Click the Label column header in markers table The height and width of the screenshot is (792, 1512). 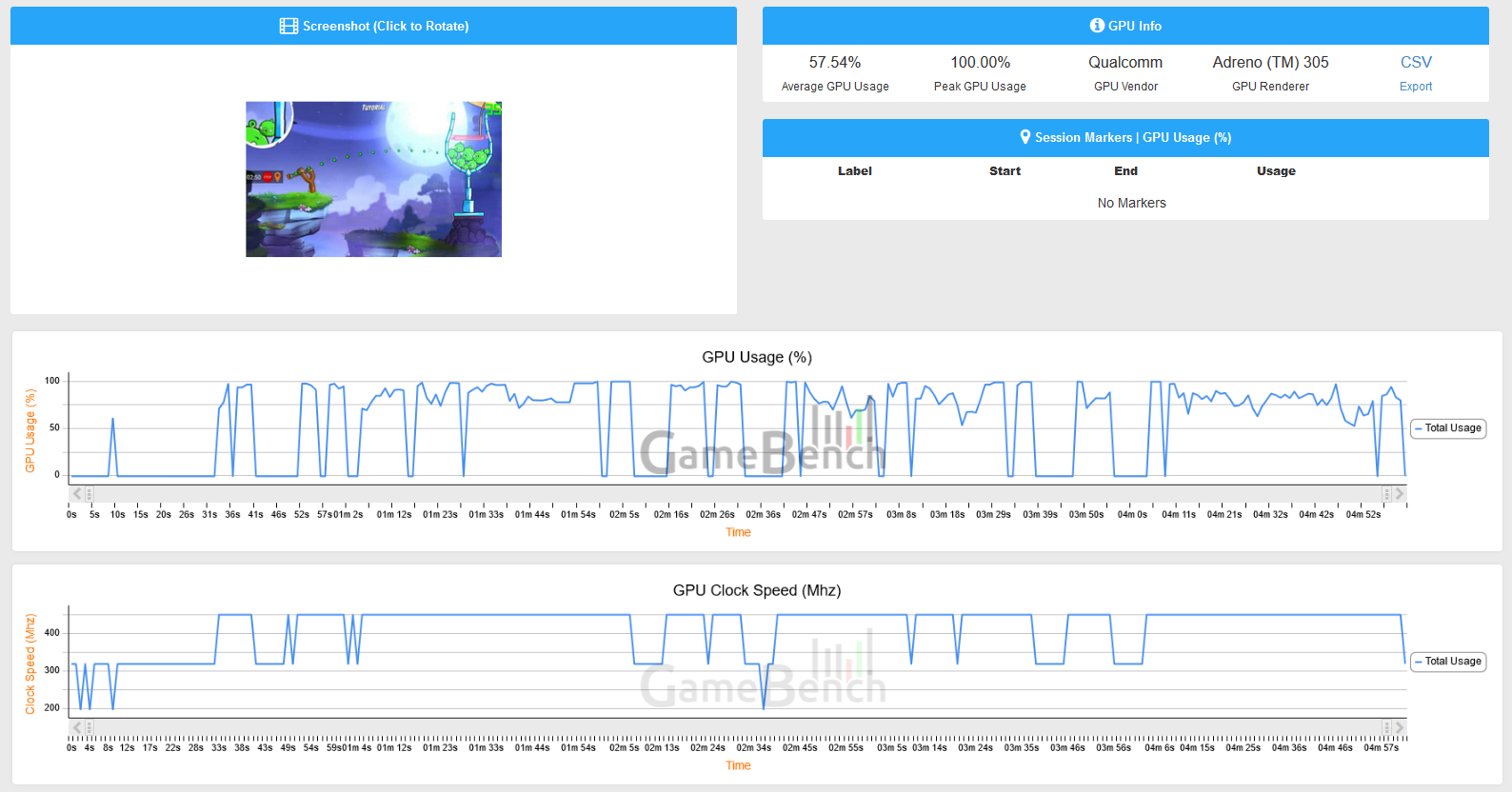pyautogui.click(x=854, y=171)
